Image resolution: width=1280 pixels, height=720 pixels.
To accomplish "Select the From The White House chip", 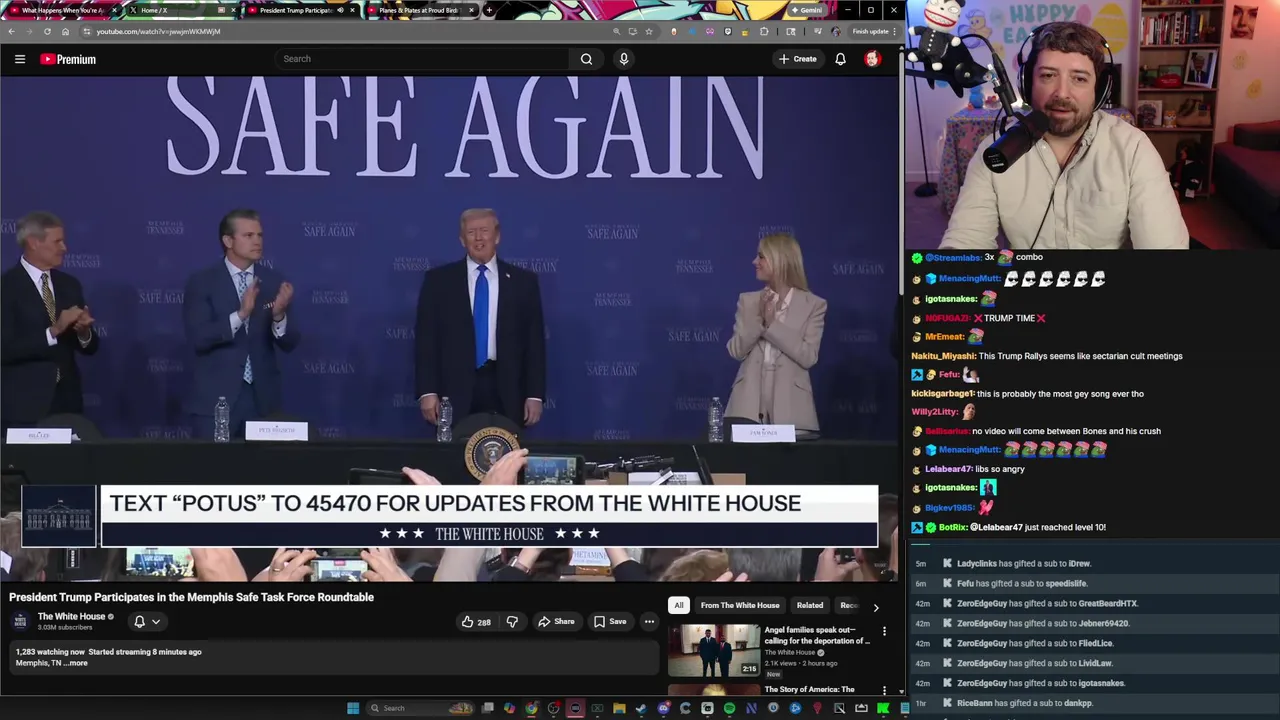I will (740, 605).
